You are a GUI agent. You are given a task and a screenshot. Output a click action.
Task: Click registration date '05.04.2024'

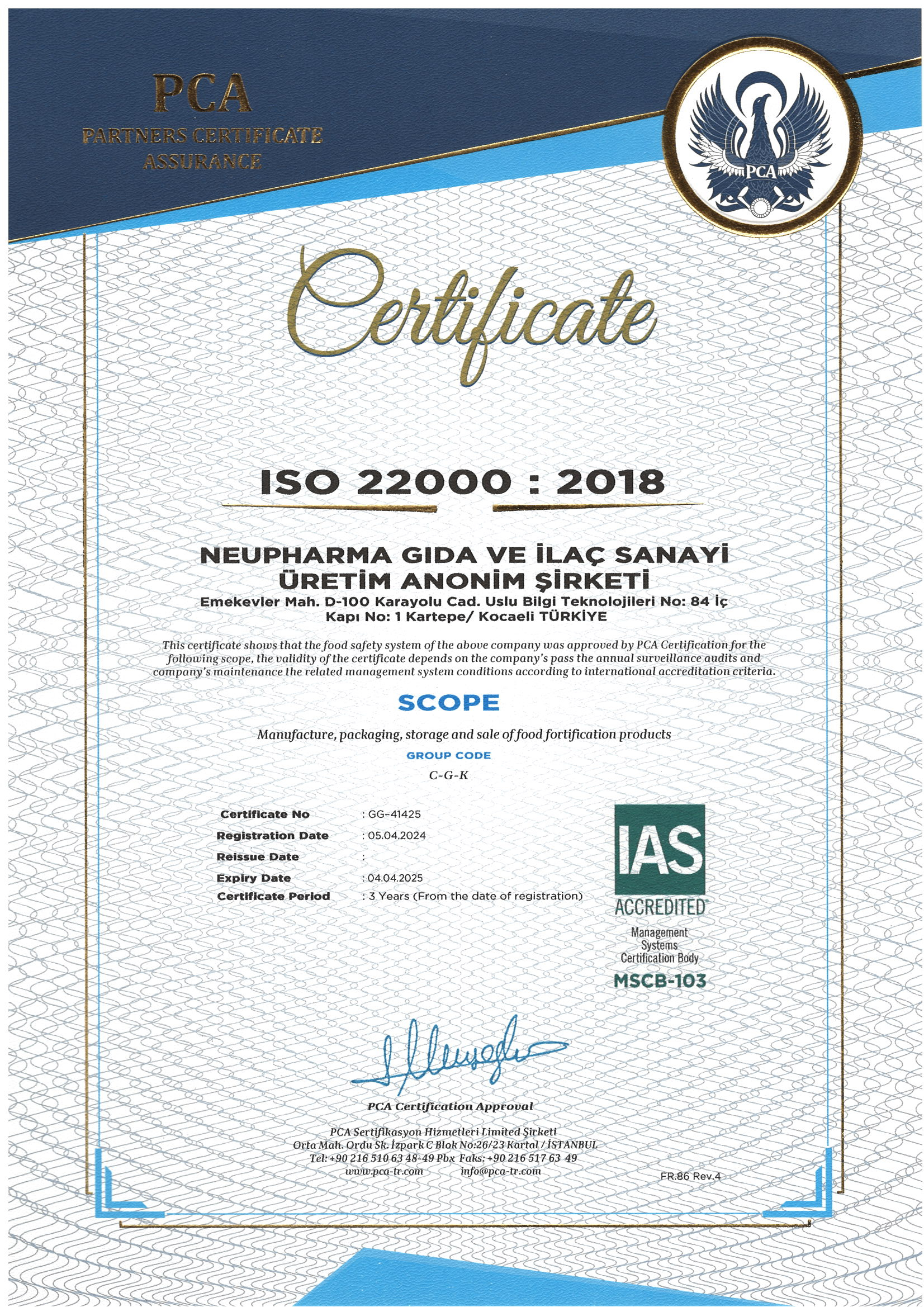pyautogui.click(x=396, y=836)
